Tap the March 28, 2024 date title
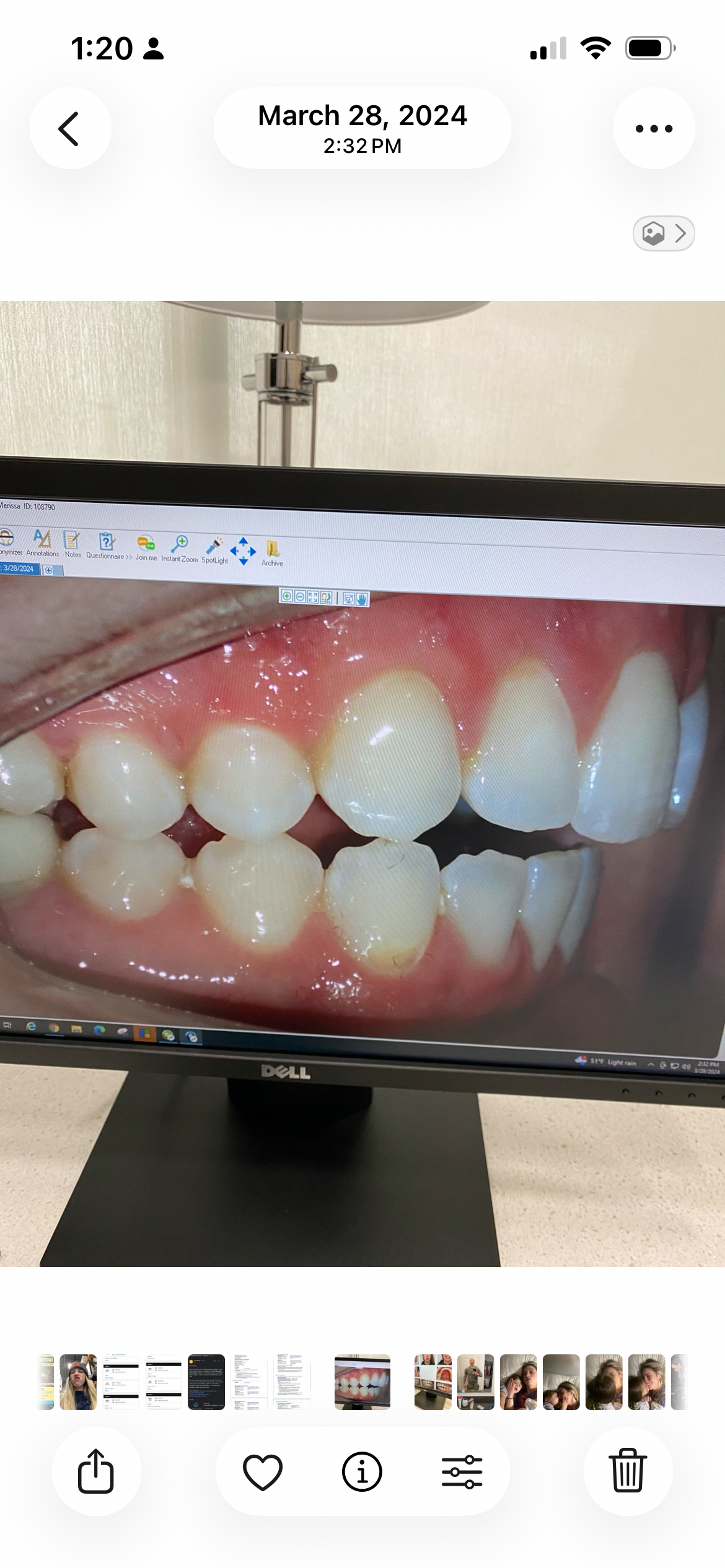Viewport: 725px width, 1568px height. pos(362,128)
